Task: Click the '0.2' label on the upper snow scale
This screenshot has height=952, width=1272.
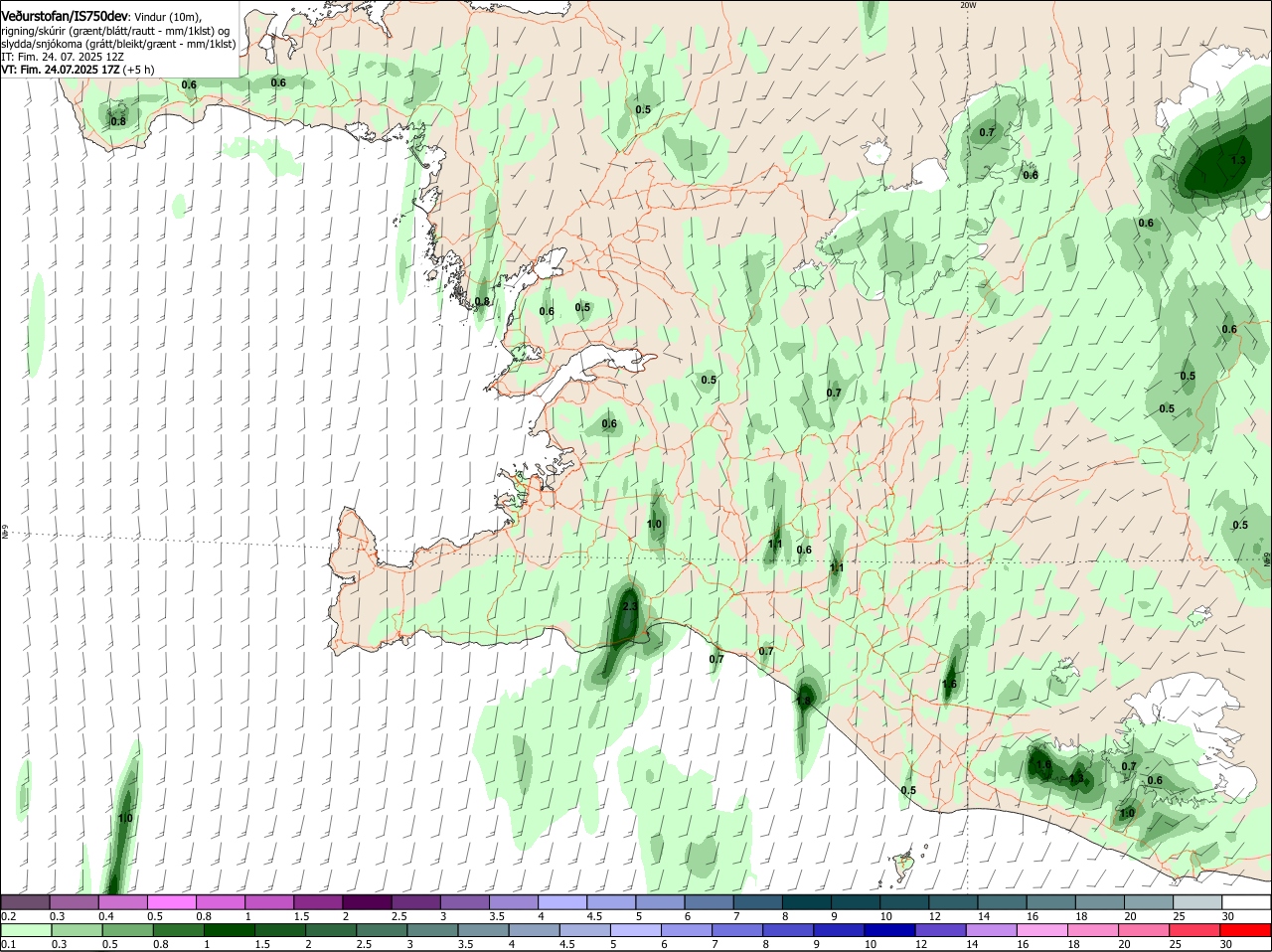Action: 8,916
